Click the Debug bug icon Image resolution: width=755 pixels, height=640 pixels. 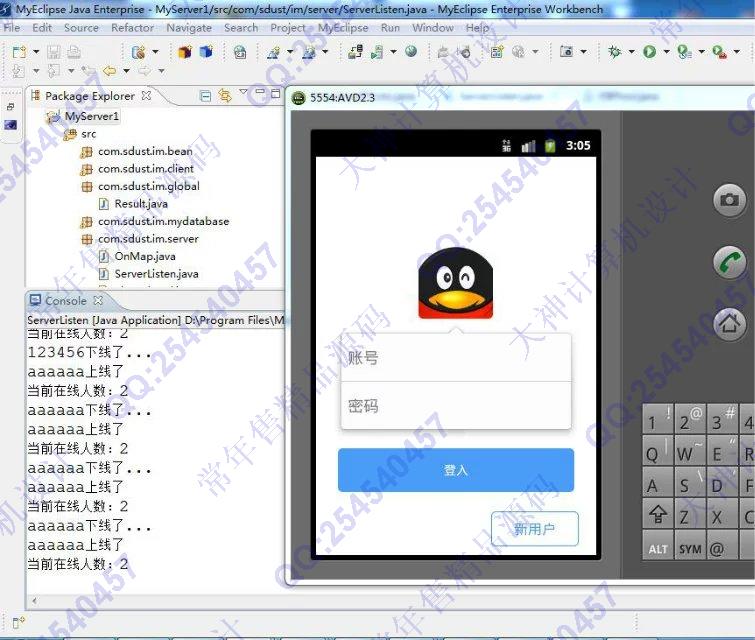(x=614, y=51)
